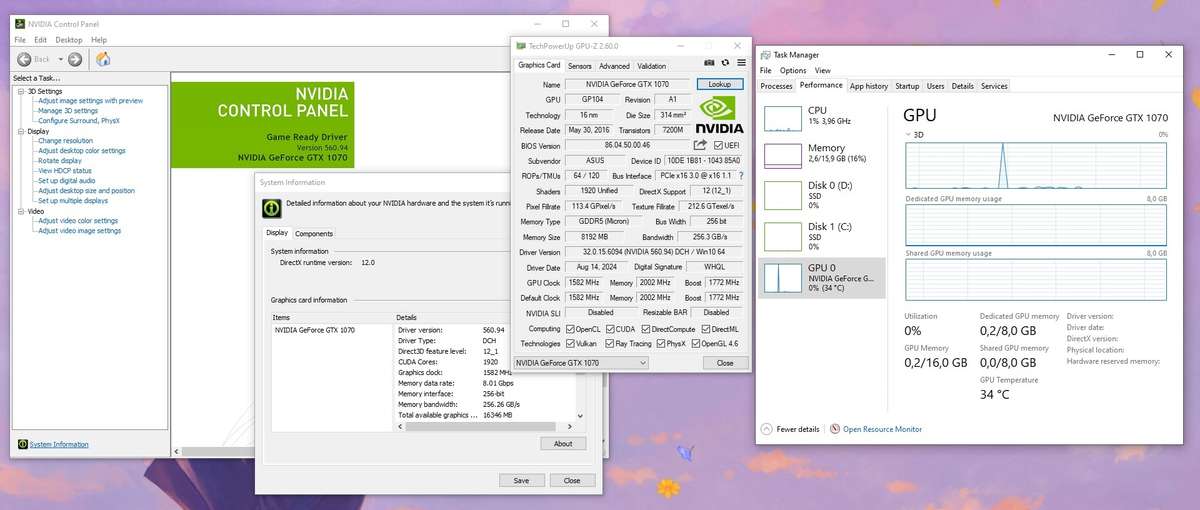Click the Resource Monitor icon in Task Manager

(x=835, y=429)
